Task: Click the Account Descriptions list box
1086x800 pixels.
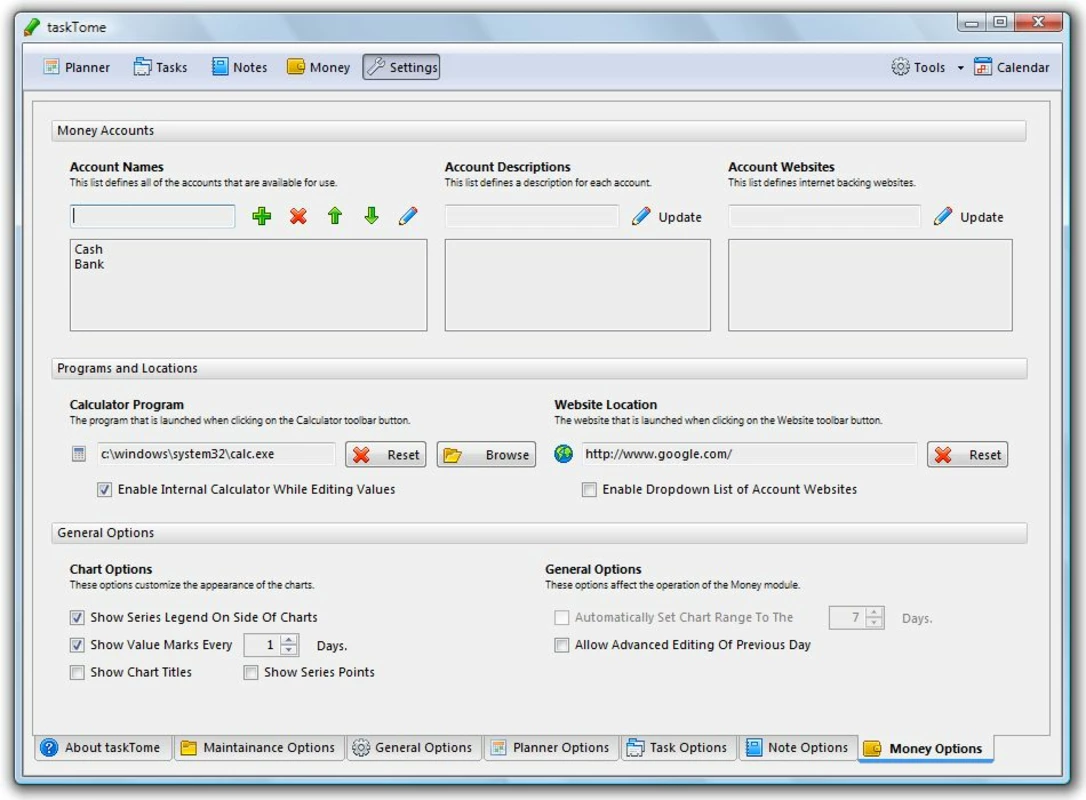Action: click(578, 285)
